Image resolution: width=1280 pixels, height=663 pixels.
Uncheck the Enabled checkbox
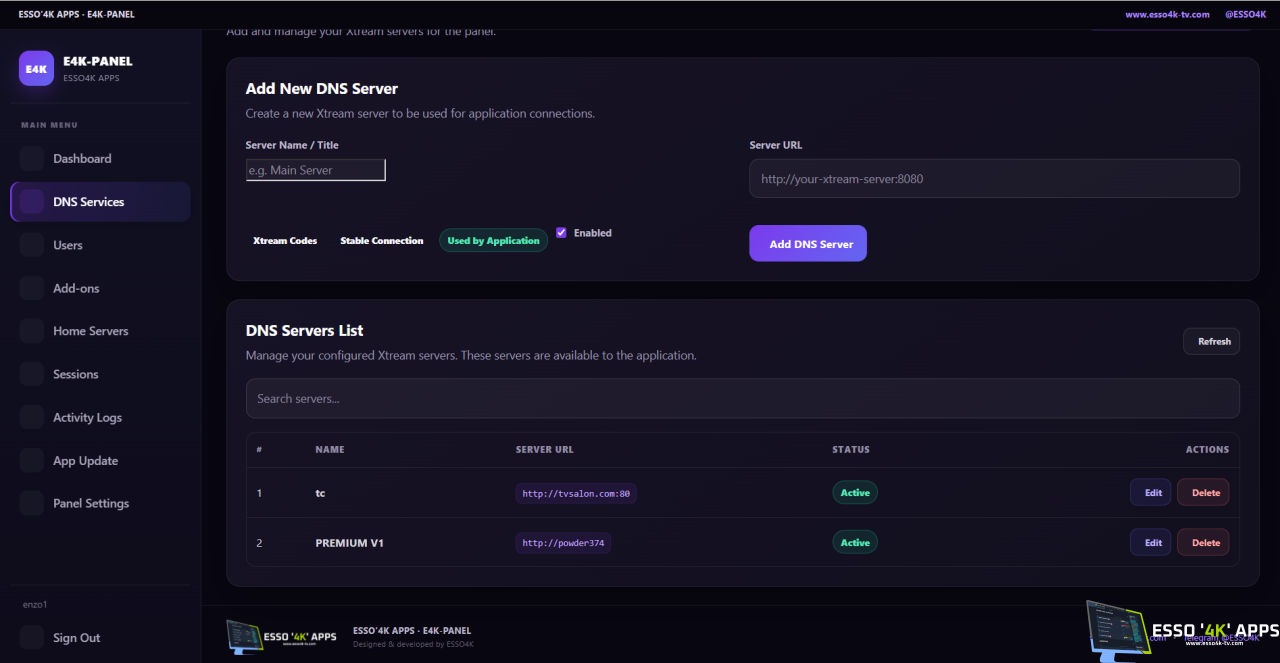click(562, 233)
